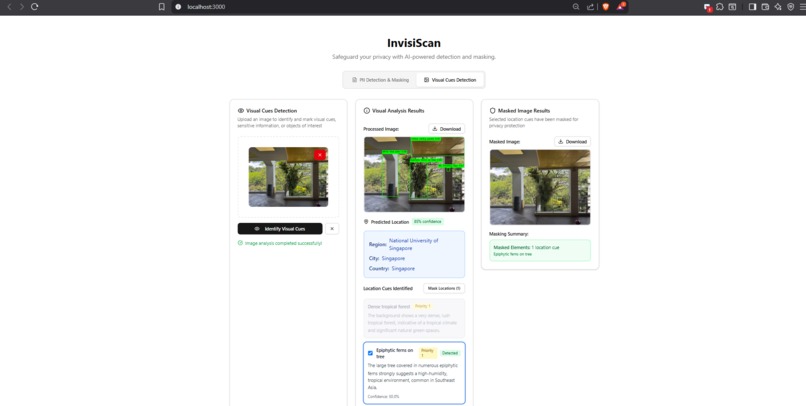Viewport: 806px width, 406px height.
Task: Open extension icon with red badge
Action: pyautogui.click(x=708, y=7)
